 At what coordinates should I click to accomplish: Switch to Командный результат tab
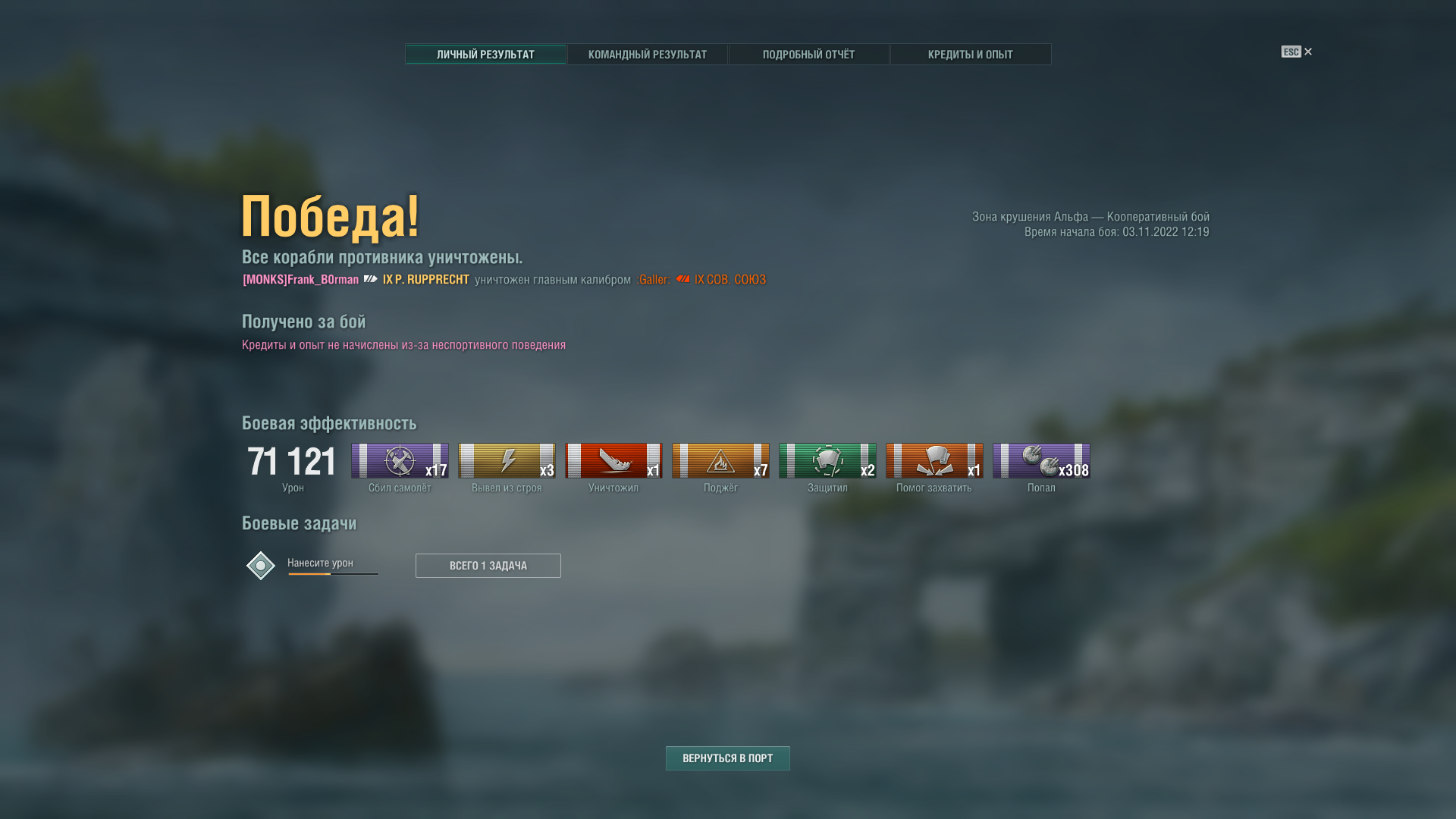pos(648,55)
